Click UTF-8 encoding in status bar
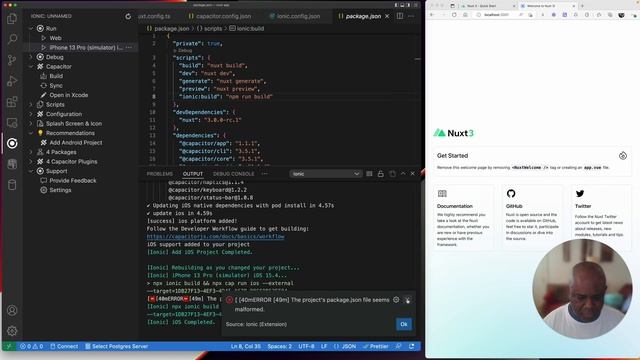Viewport: 640px width, 360px height. click(x=306, y=347)
